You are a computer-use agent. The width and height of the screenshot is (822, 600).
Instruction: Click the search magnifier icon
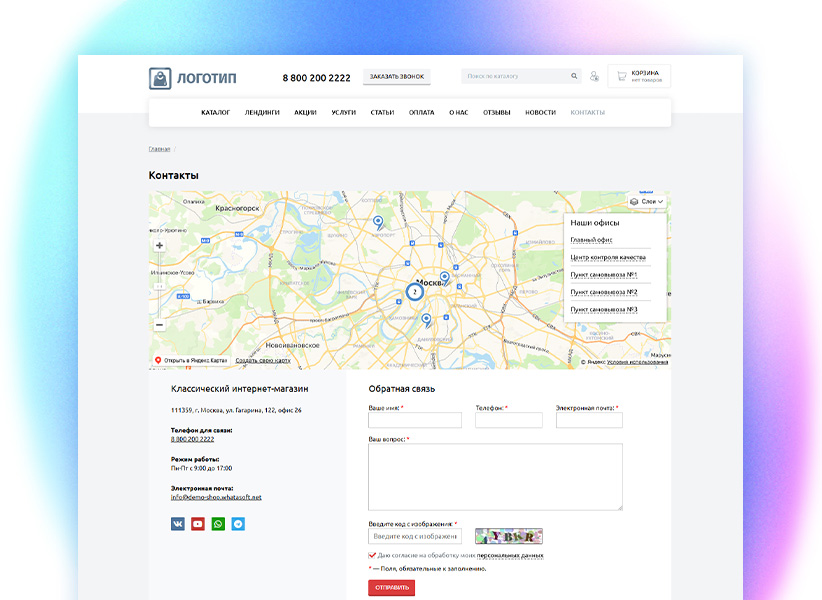(574, 75)
